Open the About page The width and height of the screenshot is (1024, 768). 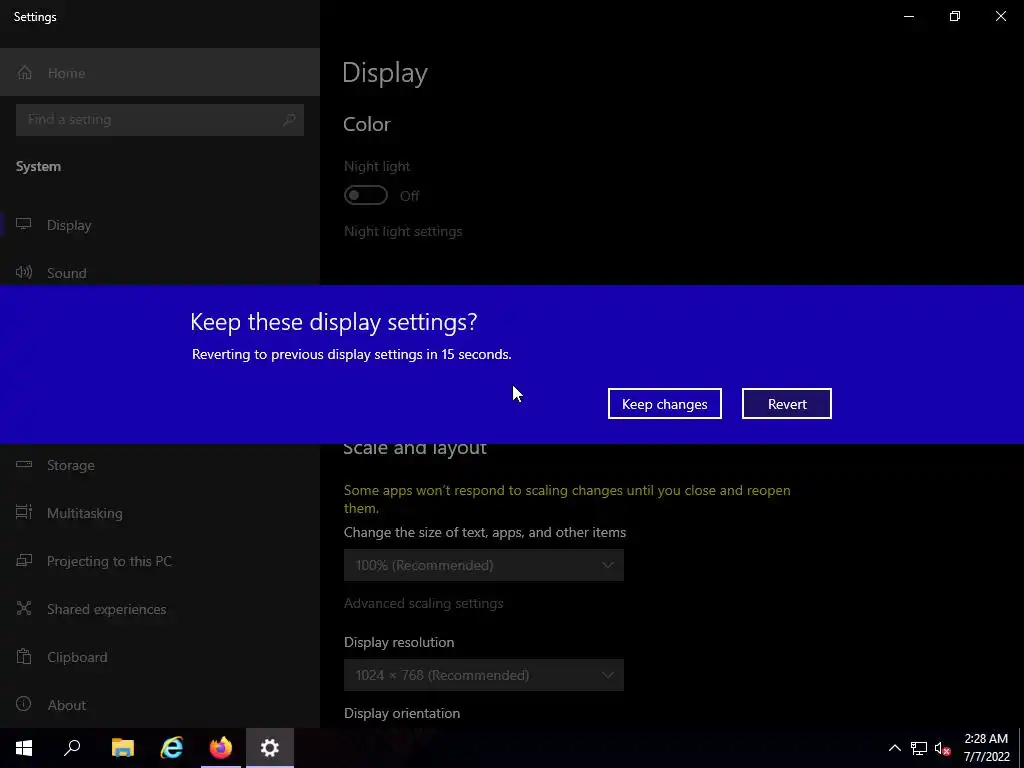160,705
